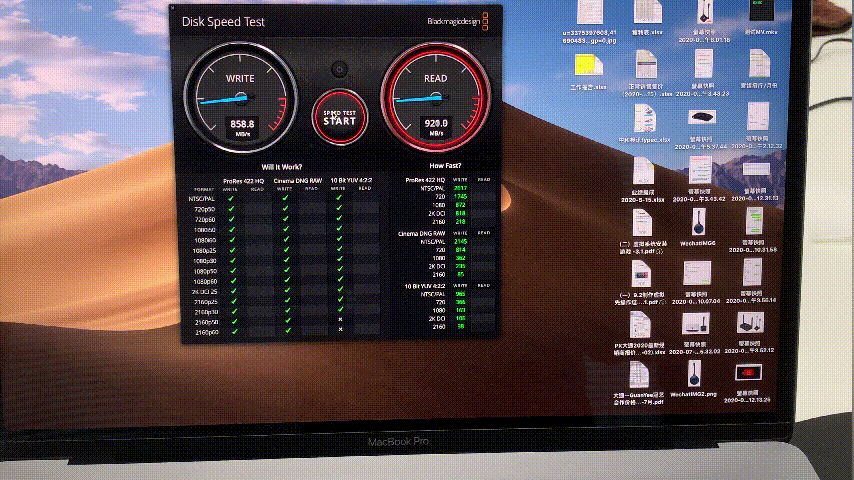Select screenshot file ending 3.48.23

703,72
